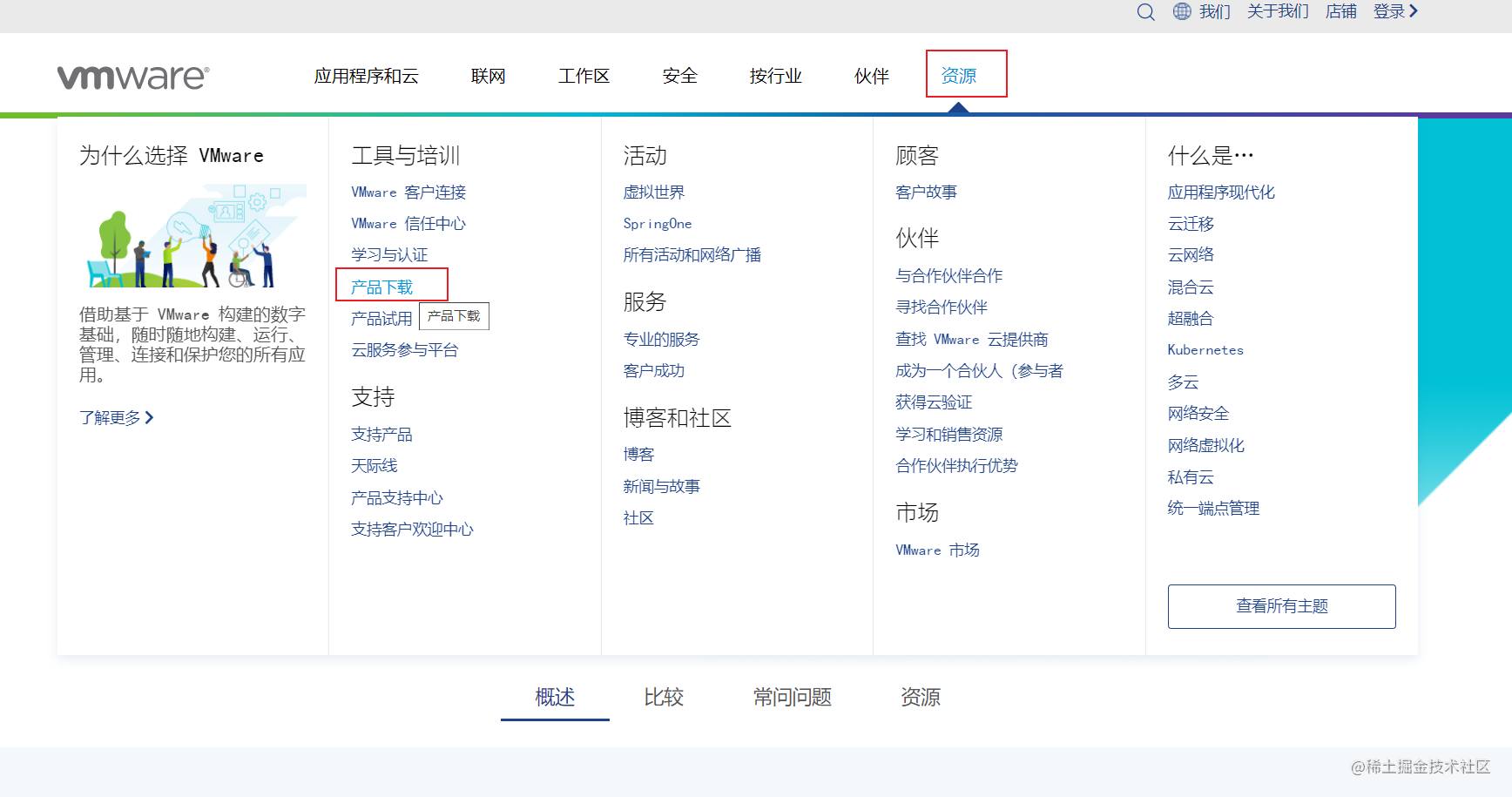Open the 伙伴 navigation menu
The image size is (1512, 797).
coord(871,76)
